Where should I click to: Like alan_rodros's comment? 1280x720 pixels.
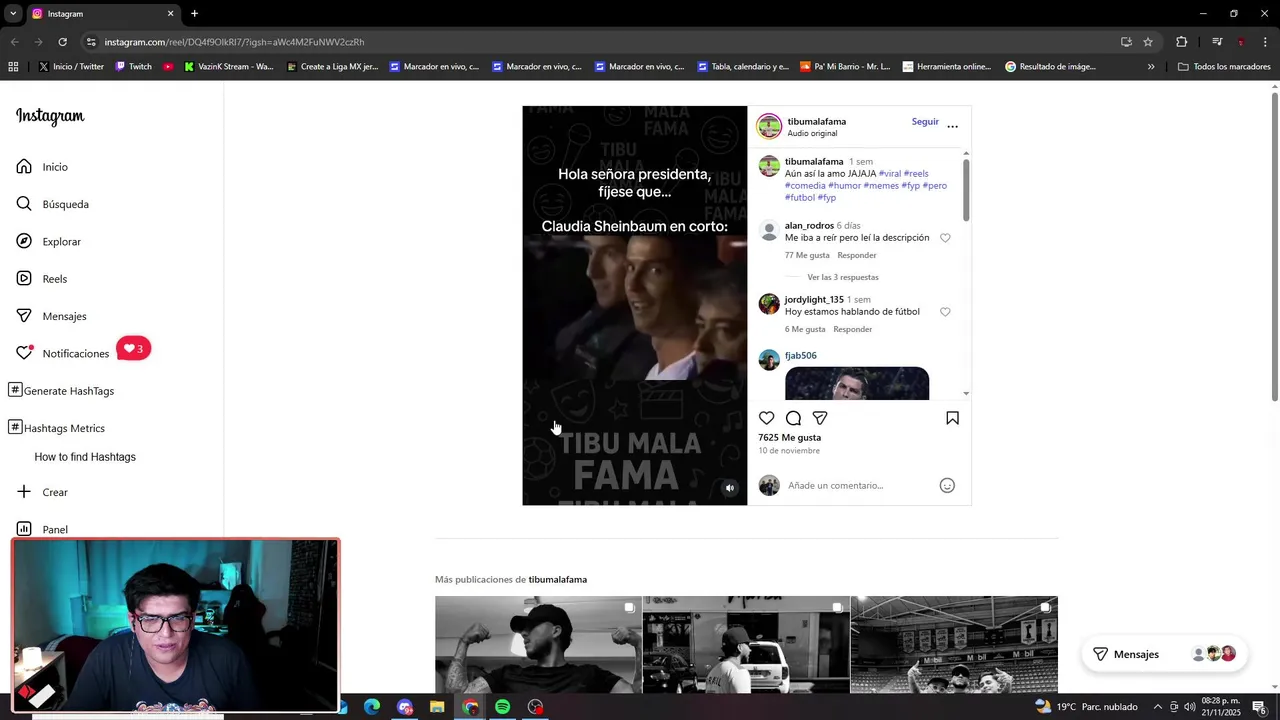pyautogui.click(x=945, y=238)
